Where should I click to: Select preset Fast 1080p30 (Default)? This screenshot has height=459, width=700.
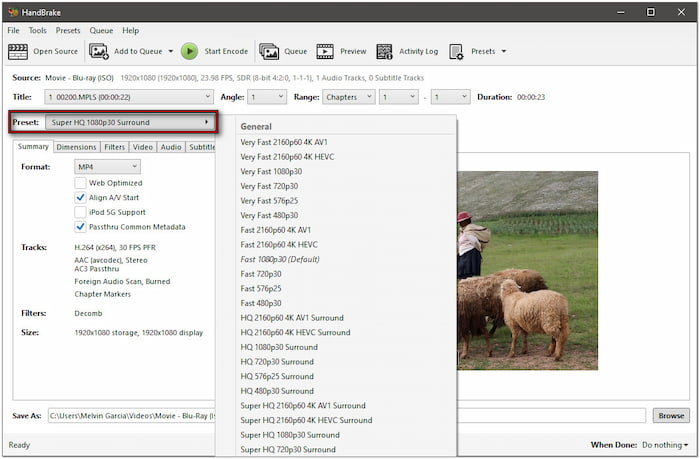point(280,259)
